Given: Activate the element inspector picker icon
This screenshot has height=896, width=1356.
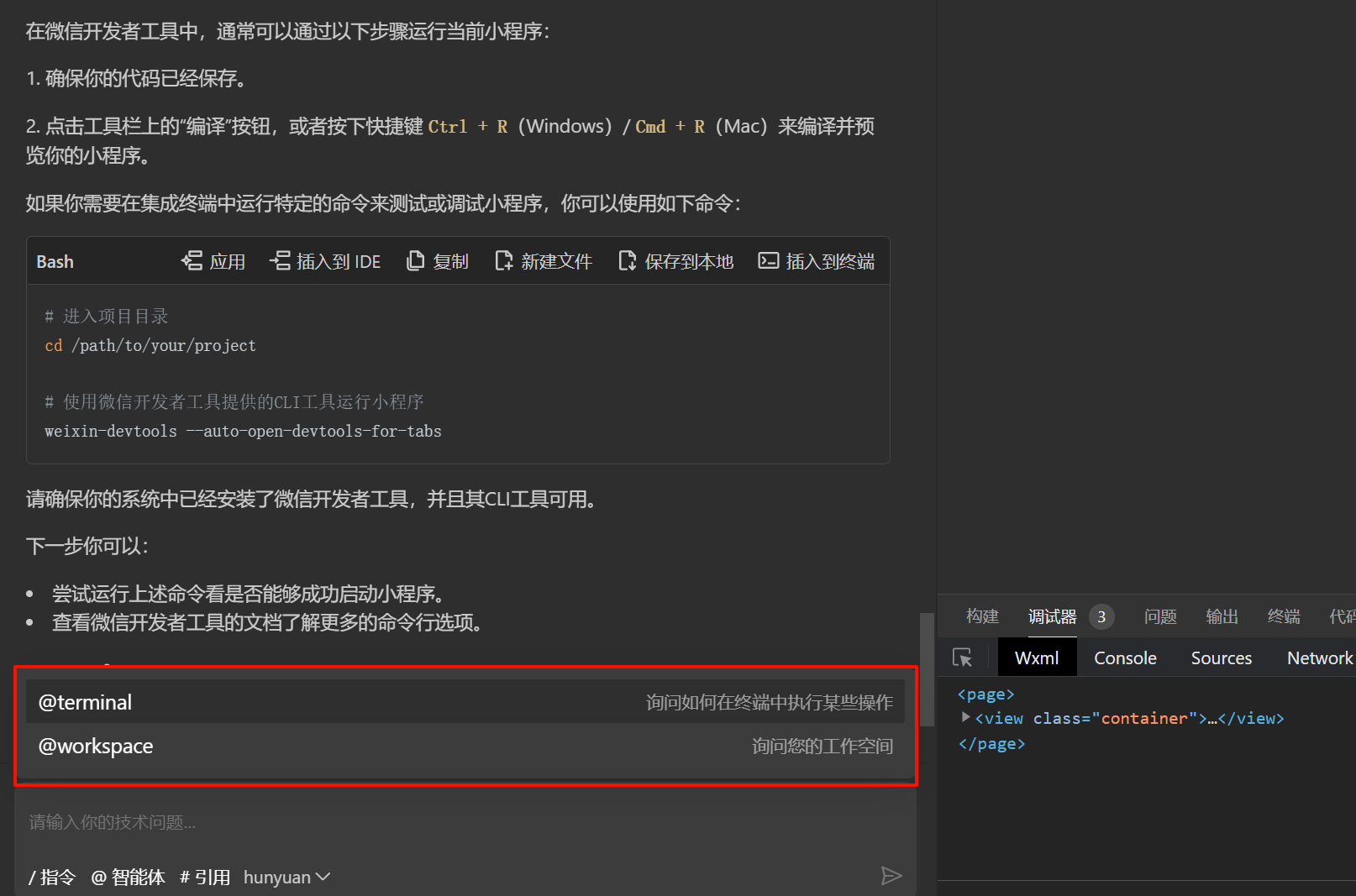Looking at the screenshot, I should 962,658.
